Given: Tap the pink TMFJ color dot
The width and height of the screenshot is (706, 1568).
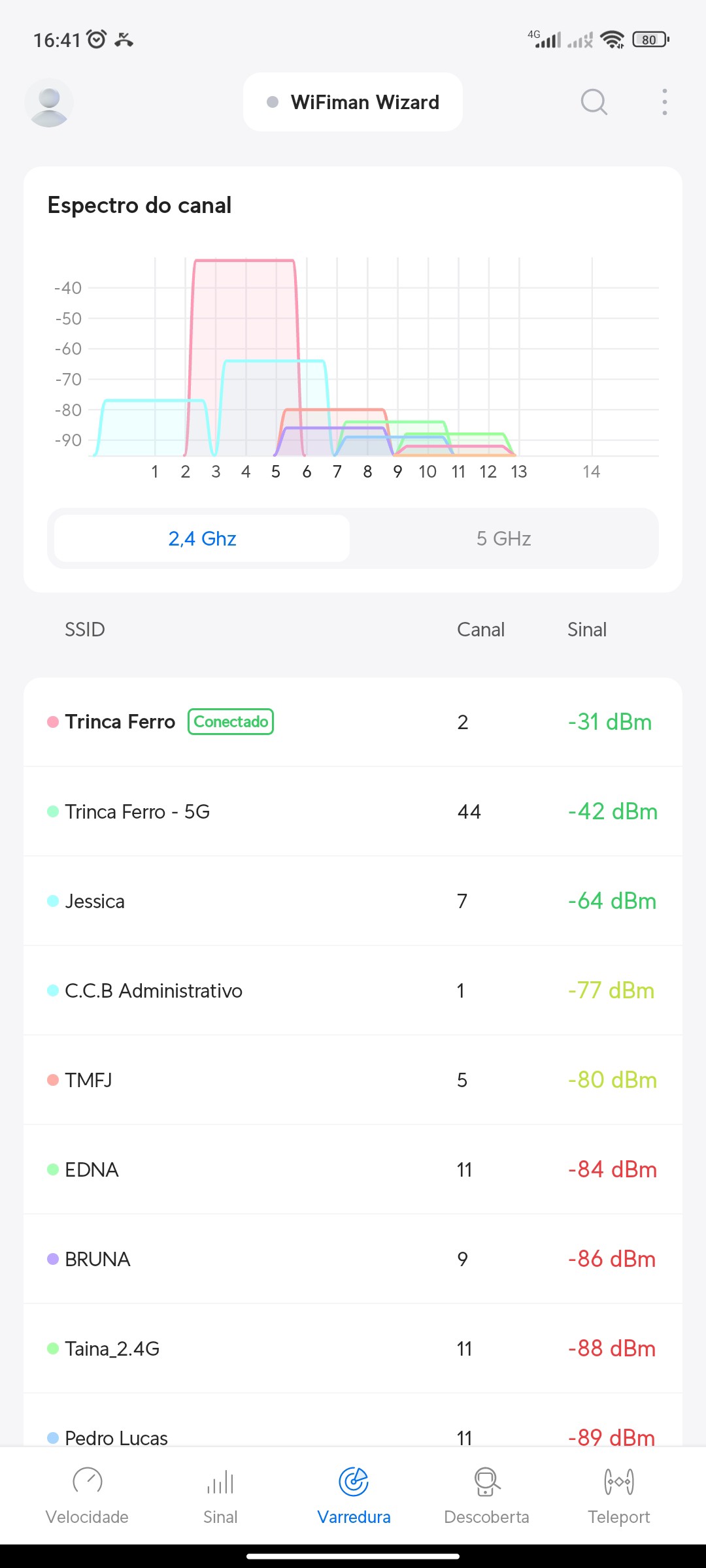Looking at the screenshot, I should pyautogui.click(x=53, y=1080).
